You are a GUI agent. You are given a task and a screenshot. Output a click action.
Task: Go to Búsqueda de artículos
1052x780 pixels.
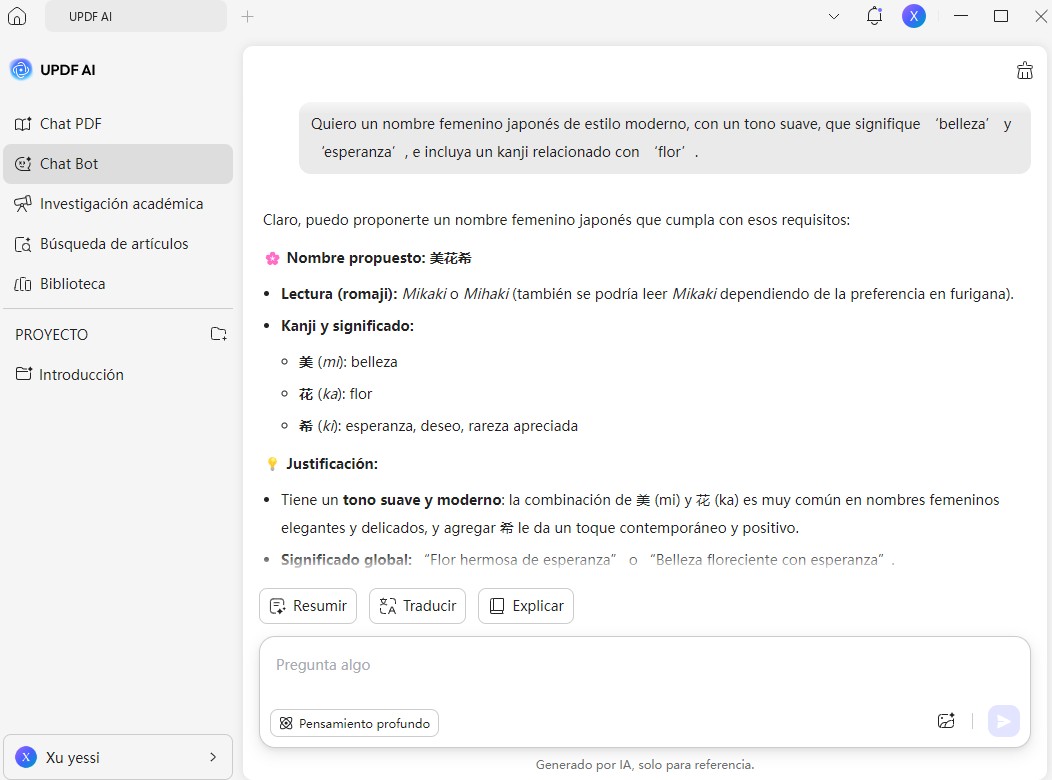point(113,244)
